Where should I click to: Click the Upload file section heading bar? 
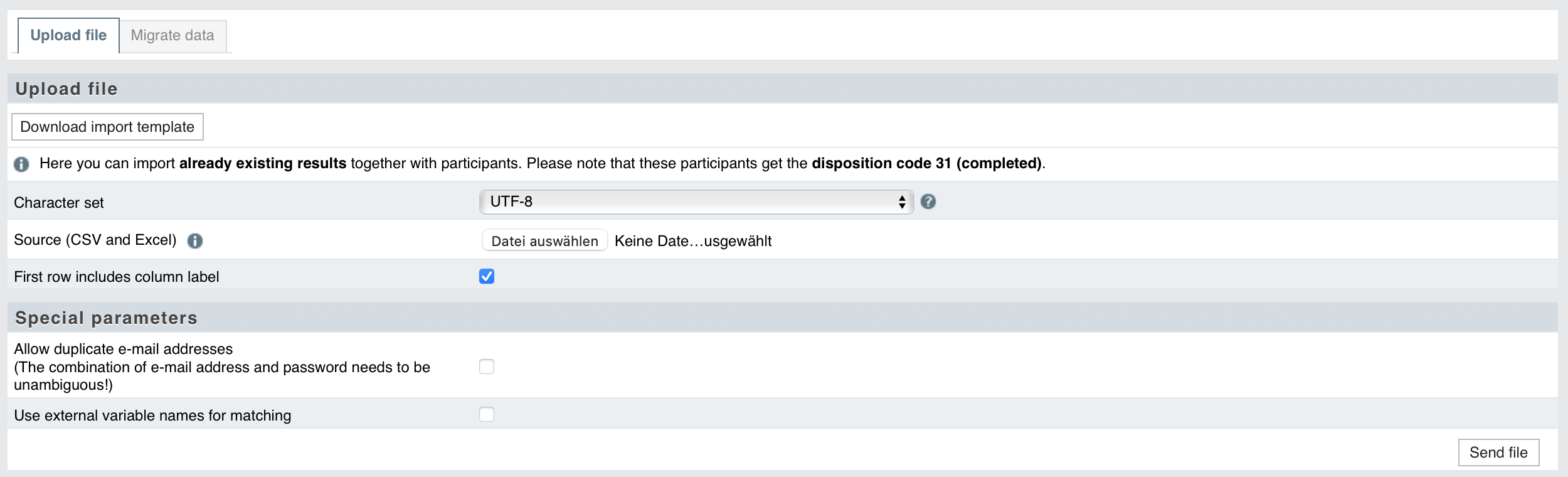pyautogui.click(x=783, y=88)
